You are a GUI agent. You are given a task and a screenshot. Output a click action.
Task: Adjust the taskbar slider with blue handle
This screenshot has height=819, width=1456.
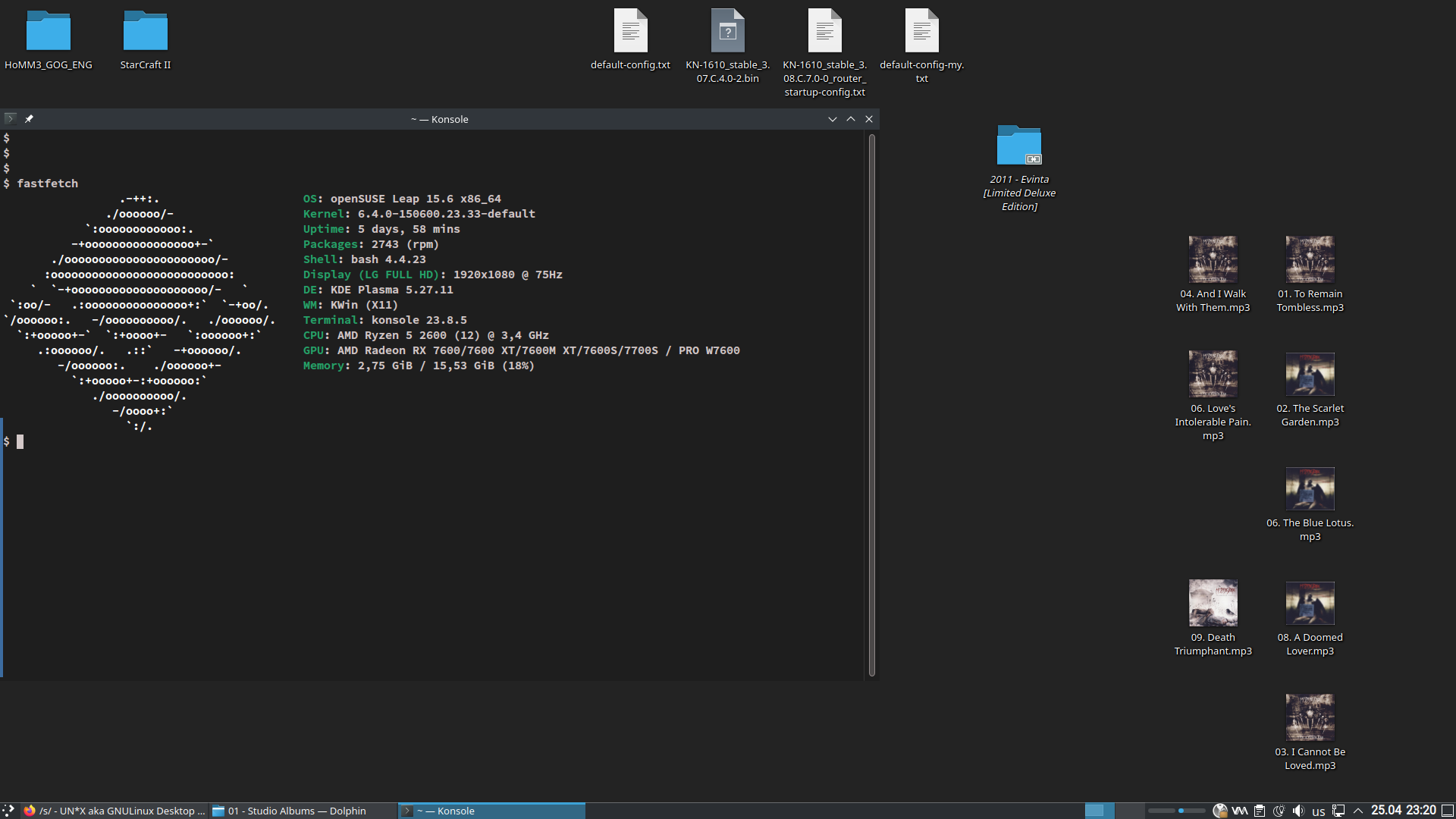click(1181, 811)
